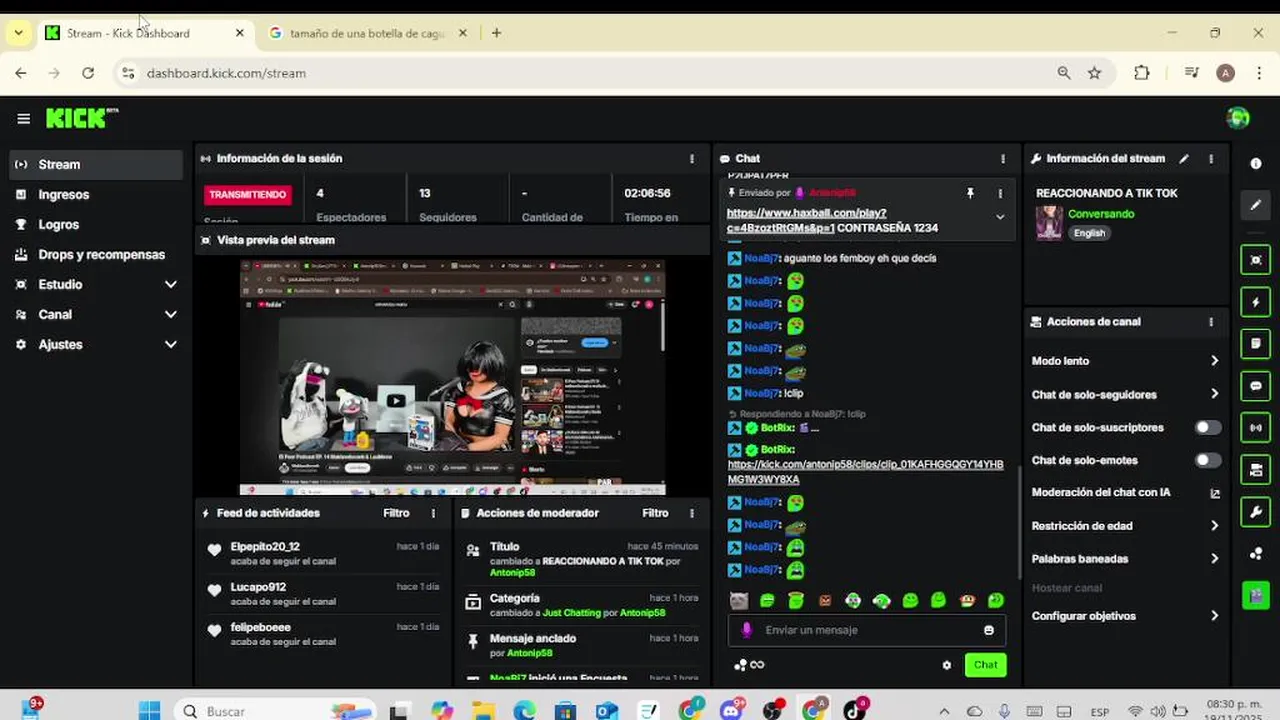Click the stream preview video thumbnail
Viewport: 1280px width, 720px height.
point(453,377)
